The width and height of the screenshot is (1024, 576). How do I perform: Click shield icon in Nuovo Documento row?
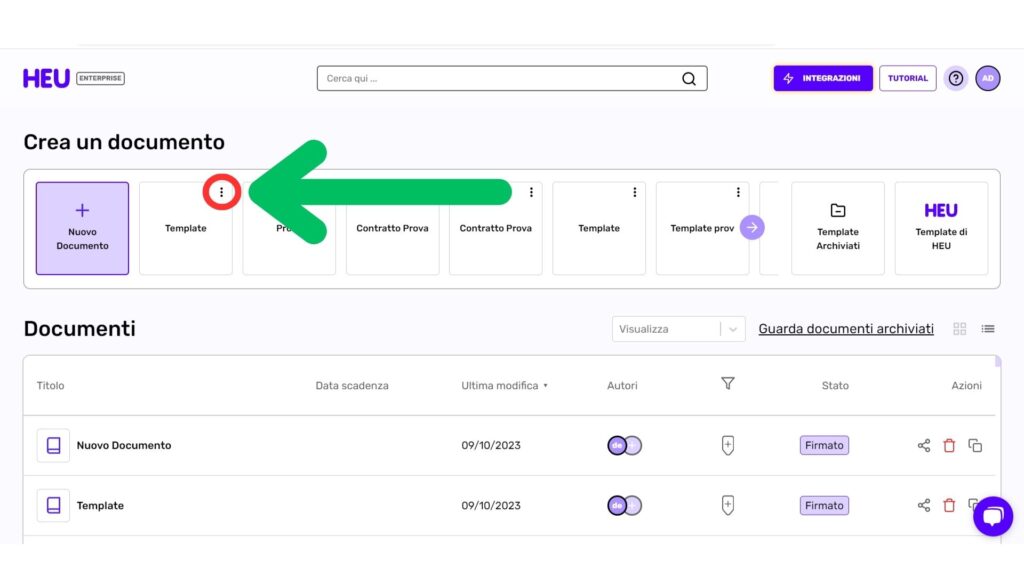[x=728, y=445]
